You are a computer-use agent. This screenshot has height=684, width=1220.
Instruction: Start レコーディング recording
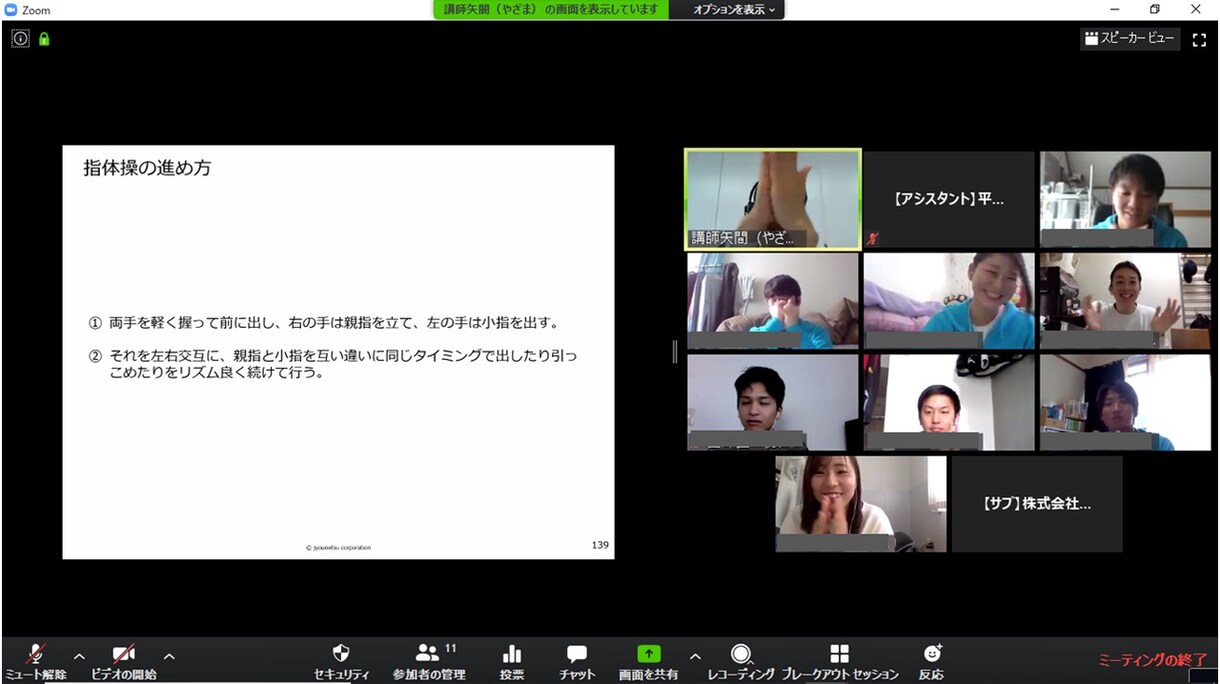point(741,661)
